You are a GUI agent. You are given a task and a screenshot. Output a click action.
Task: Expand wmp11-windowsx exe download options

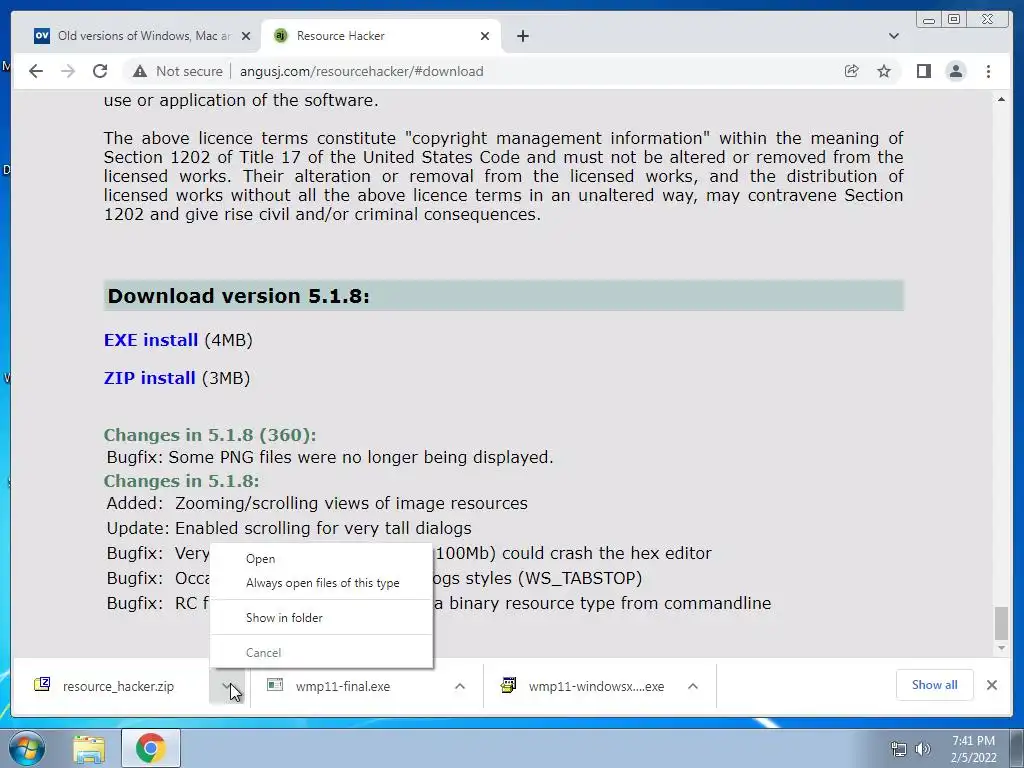[693, 686]
